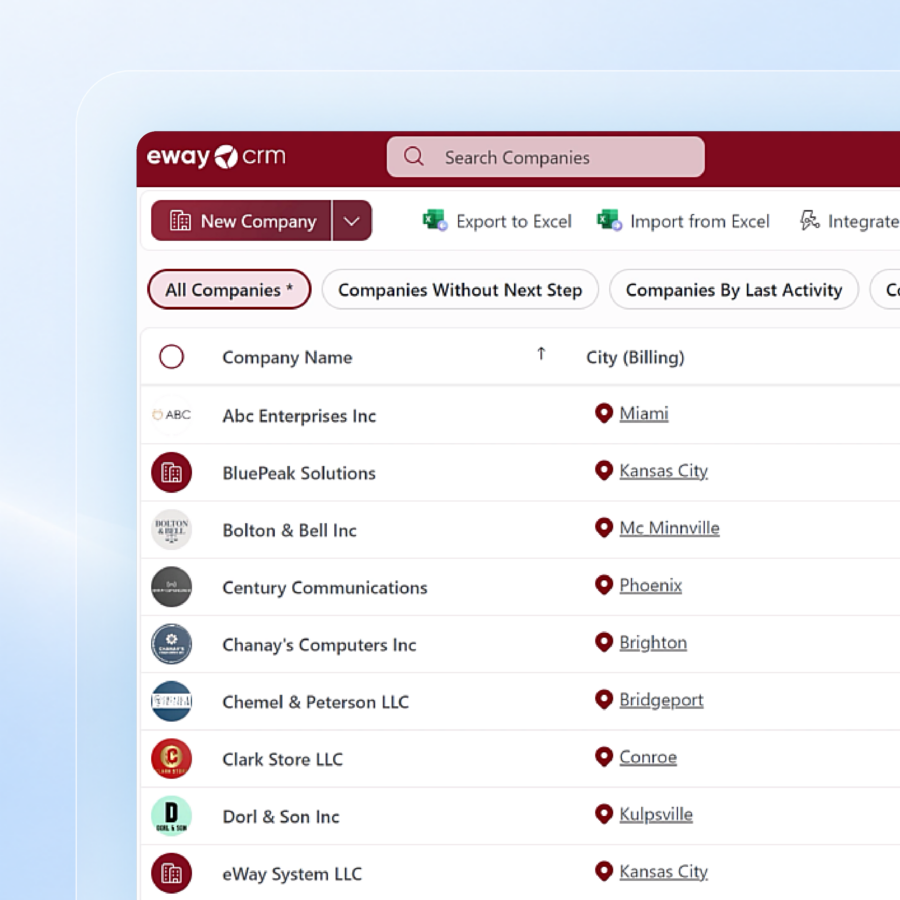Open Kansas City link for BluePeak Solutions
Viewport: 900px width, 900px height.
(x=664, y=471)
